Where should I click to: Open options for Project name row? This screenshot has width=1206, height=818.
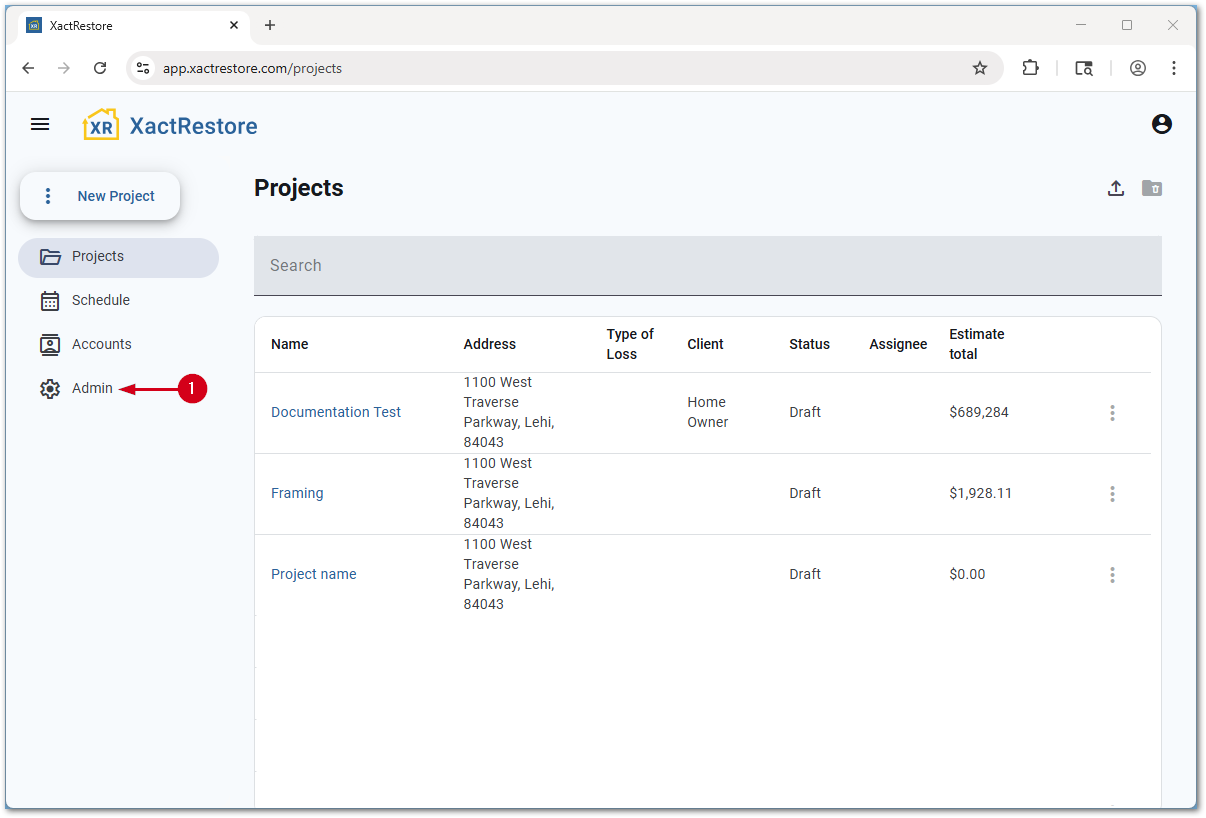1112,575
